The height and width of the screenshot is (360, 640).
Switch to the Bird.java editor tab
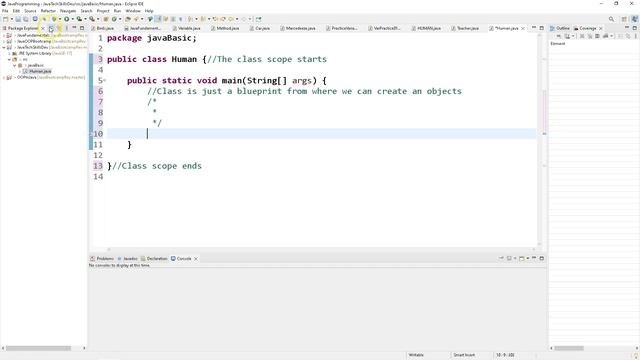(102, 28)
